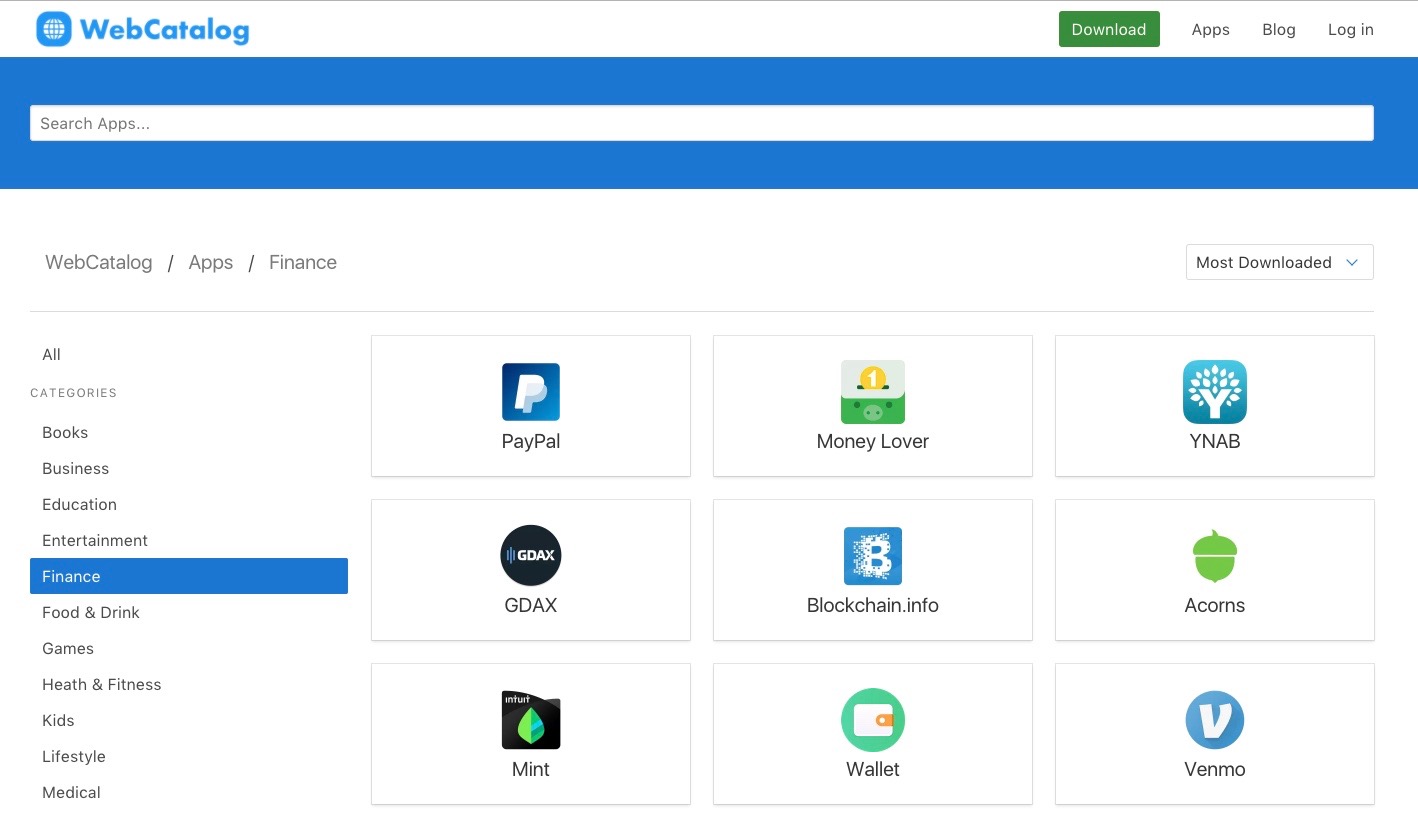Screen dimensions: 1418x818
Task: Click the Acorns card title
Action: tap(1215, 605)
